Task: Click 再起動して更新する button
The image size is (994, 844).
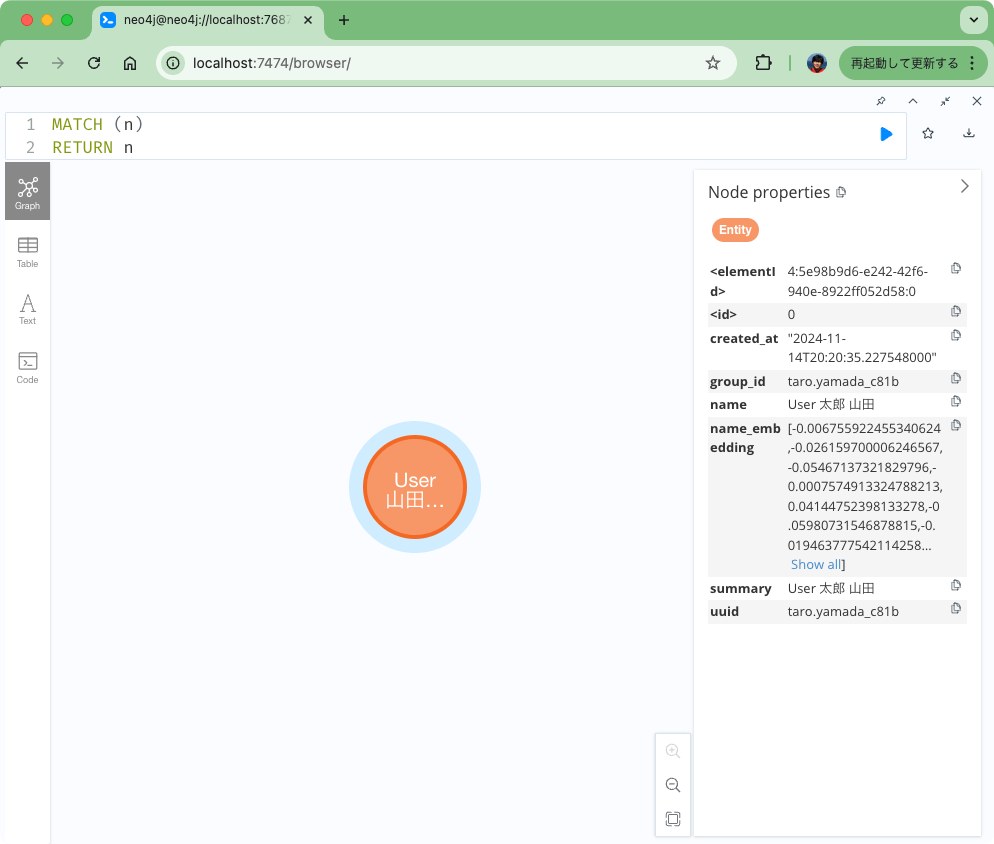Action: click(x=904, y=63)
